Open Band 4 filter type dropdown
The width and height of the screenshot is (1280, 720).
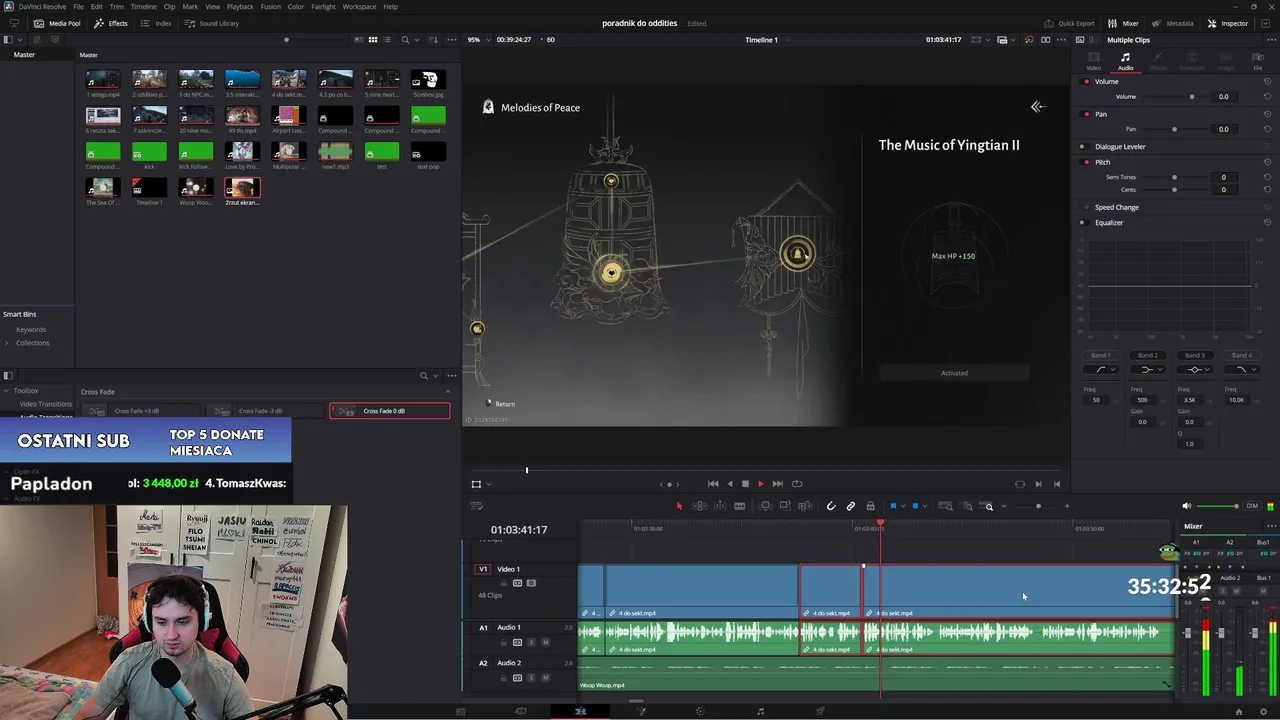(x=1241, y=370)
